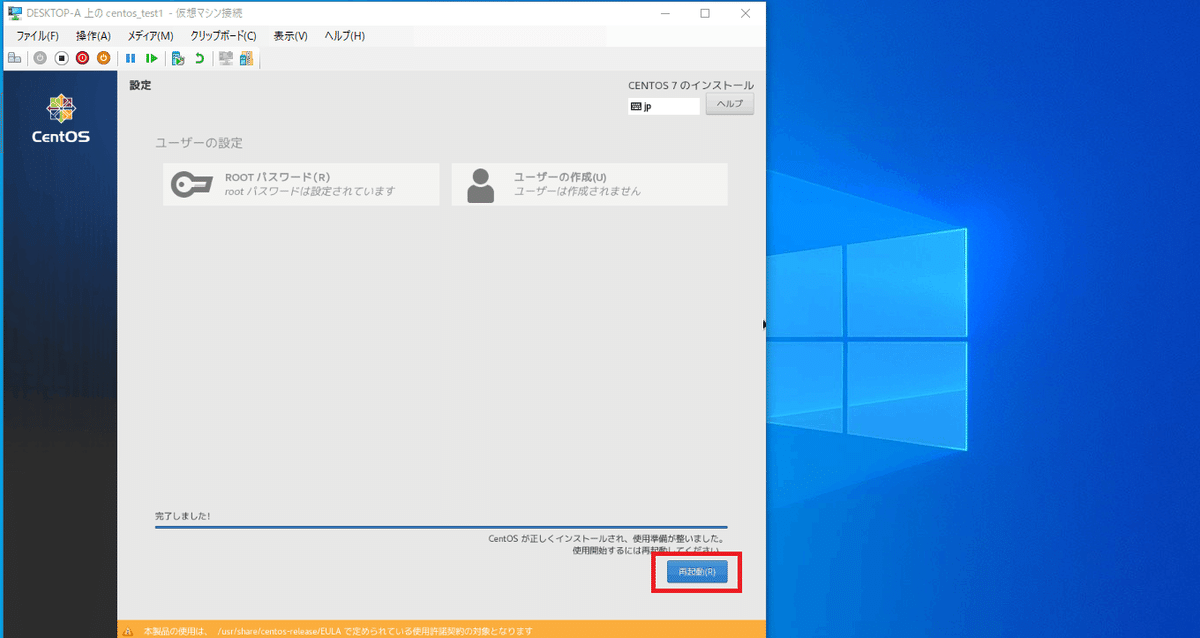This screenshot has width=1200, height=638.
Task: Click the red Shut Down icon
Action: pyautogui.click(x=82, y=58)
